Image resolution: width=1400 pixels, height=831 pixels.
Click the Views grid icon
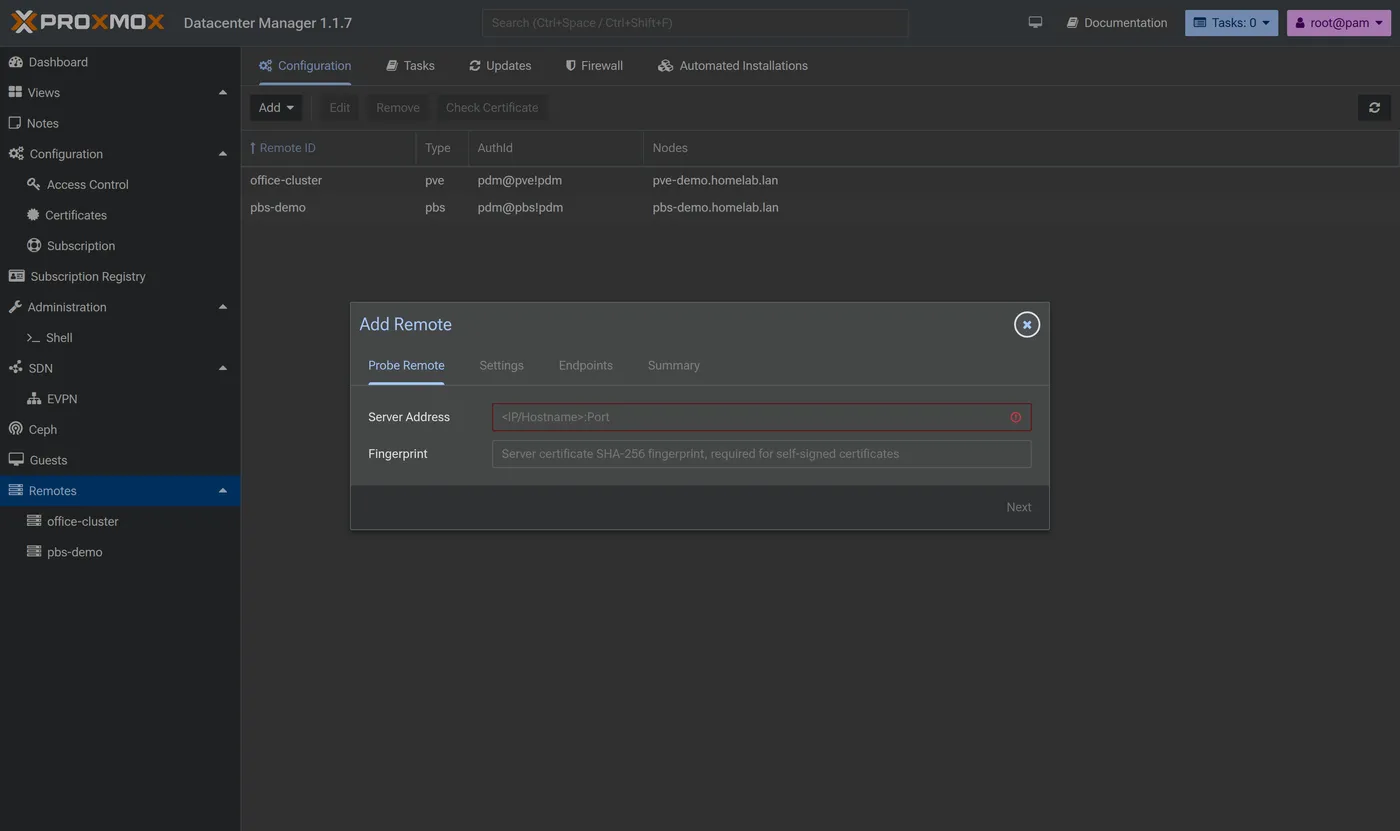(15, 92)
